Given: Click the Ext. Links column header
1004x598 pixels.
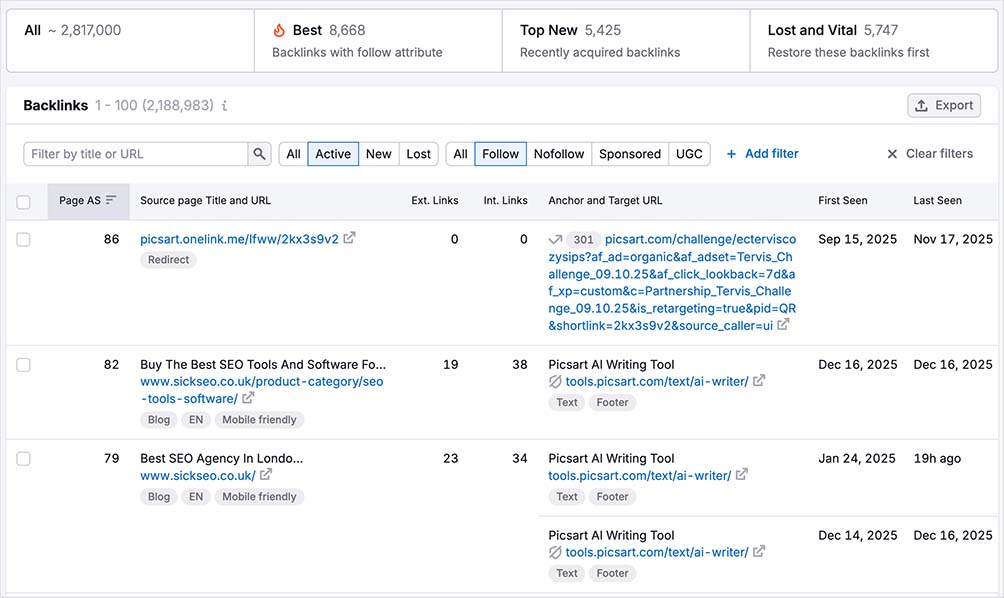Looking at the screenshot, I should tap(435, 200).
